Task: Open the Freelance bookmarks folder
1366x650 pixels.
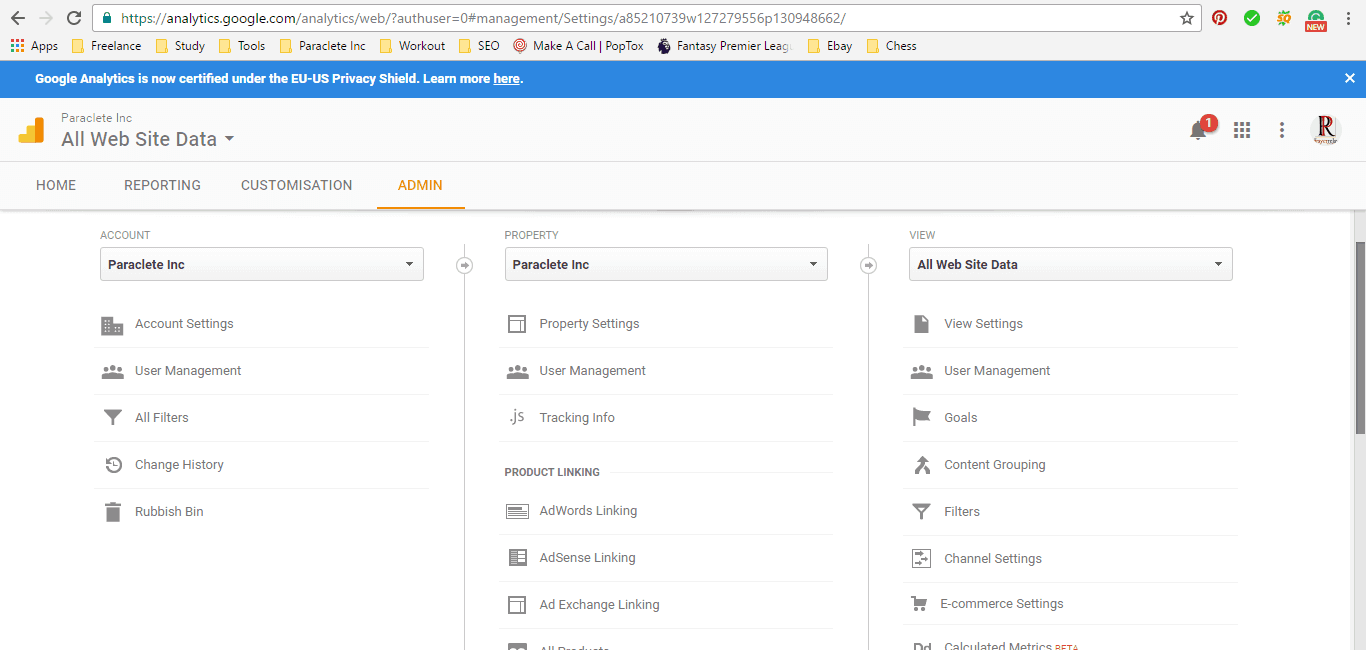Action: click(x=106, y=46)
